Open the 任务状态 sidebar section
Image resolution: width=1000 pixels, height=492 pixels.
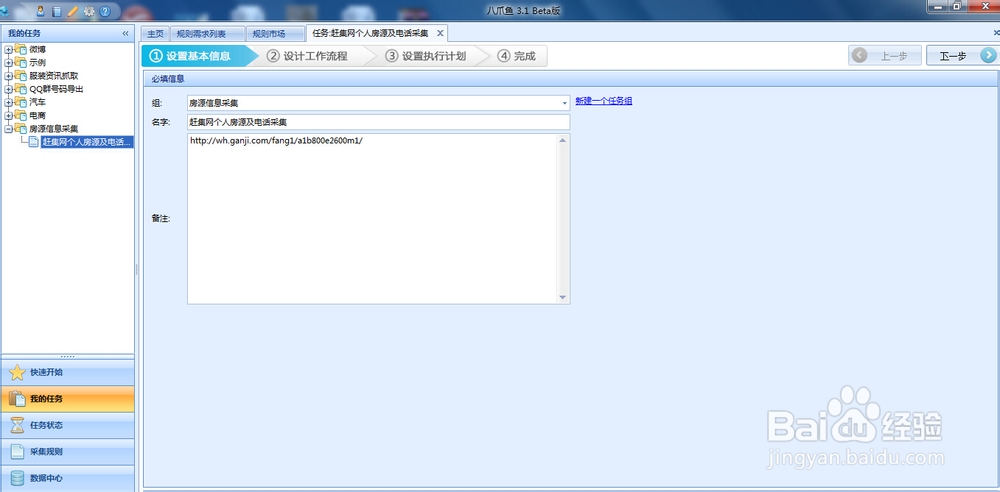pos(68,425)
